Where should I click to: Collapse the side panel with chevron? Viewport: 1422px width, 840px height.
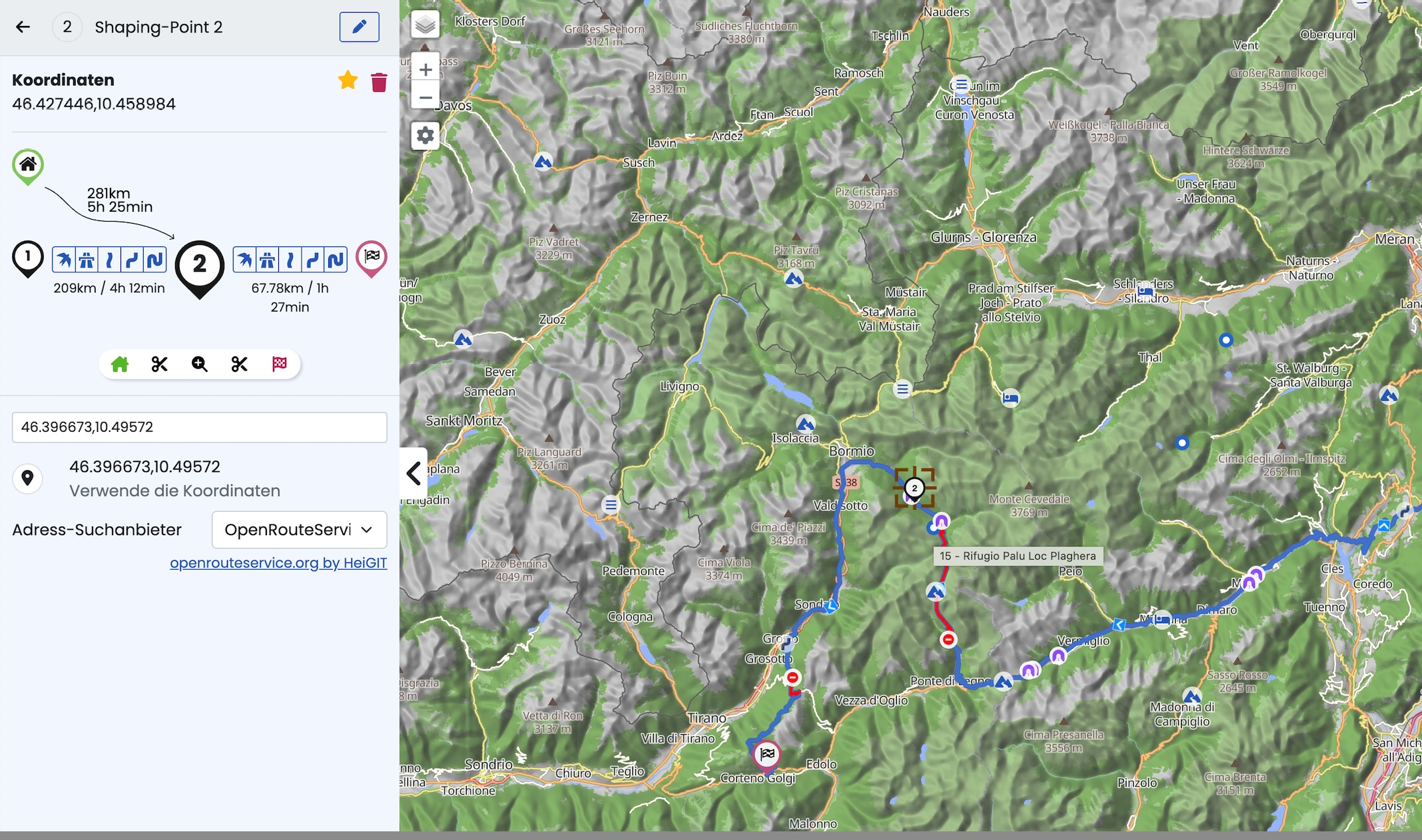click(413, 473)
